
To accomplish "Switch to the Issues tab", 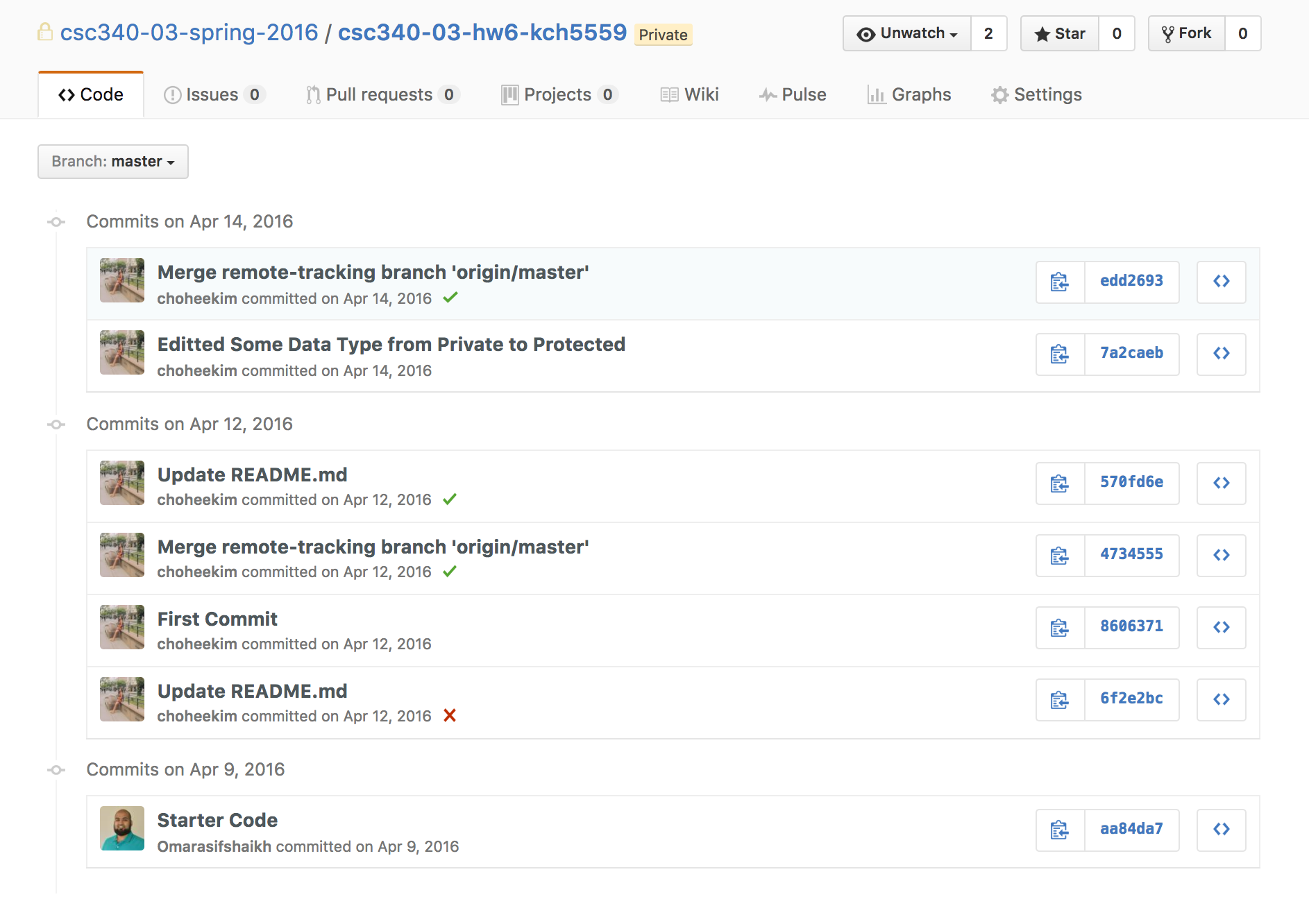I will pos(212,94).
